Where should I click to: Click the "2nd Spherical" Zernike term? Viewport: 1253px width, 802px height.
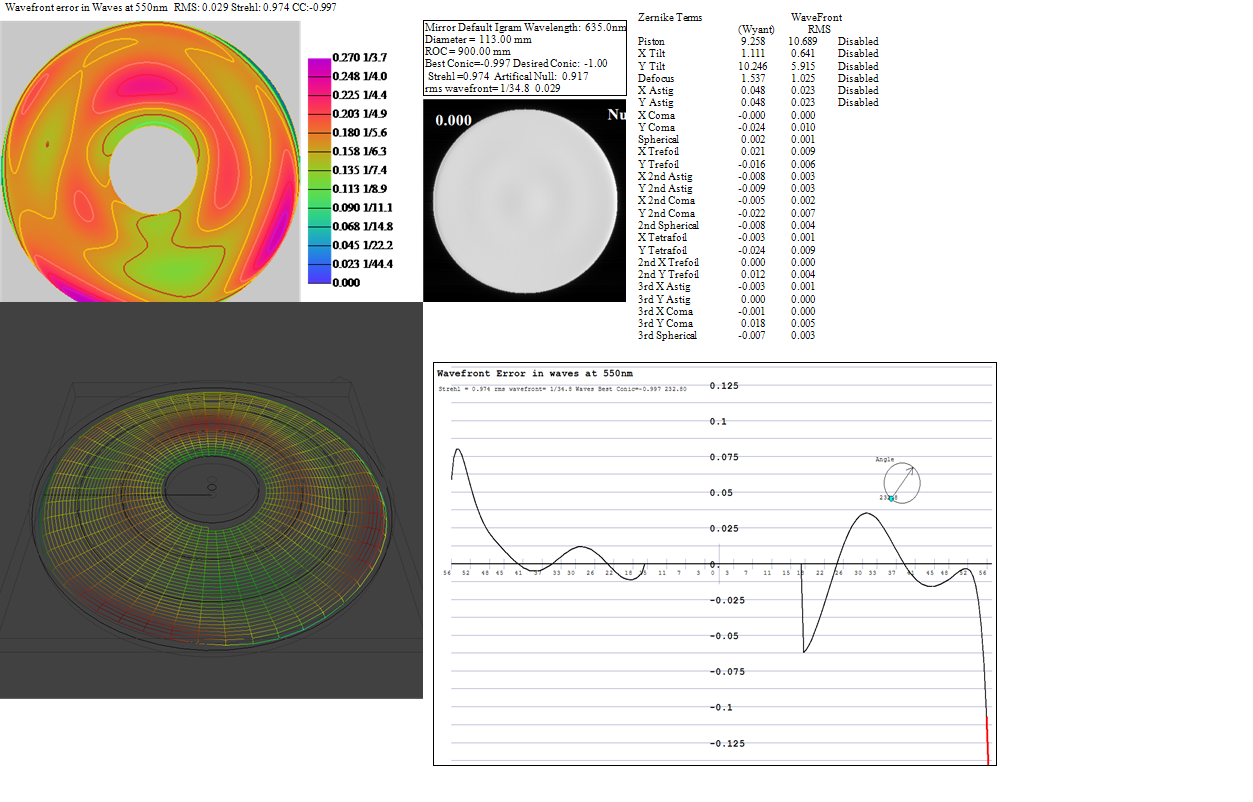(668, 225)
